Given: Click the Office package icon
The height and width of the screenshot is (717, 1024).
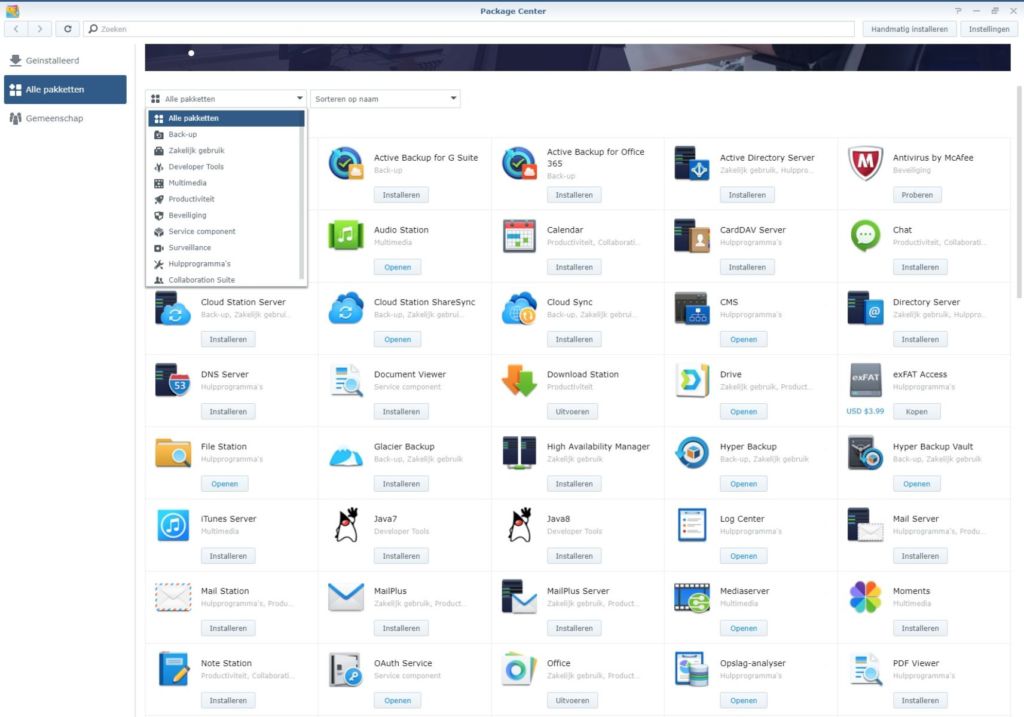Looking at the screenshot, I should 519,669.
